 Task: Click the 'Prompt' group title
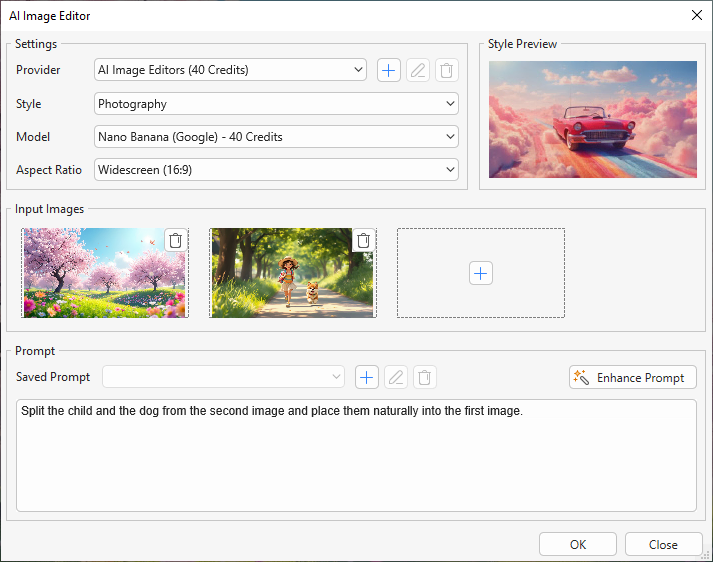pos(35,351)
